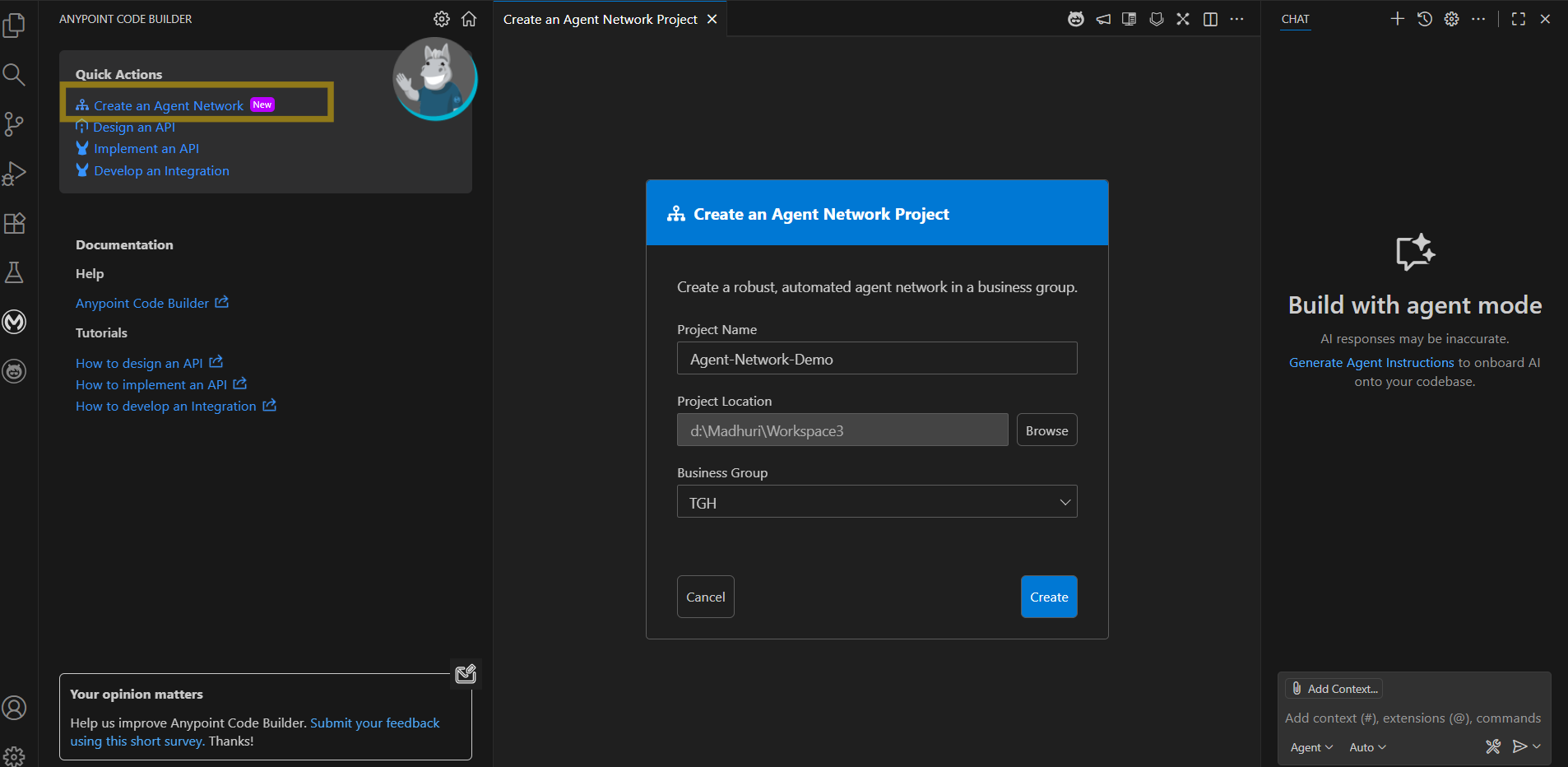
Task: Open the Auto model picker
Action: pos(1367,747)
